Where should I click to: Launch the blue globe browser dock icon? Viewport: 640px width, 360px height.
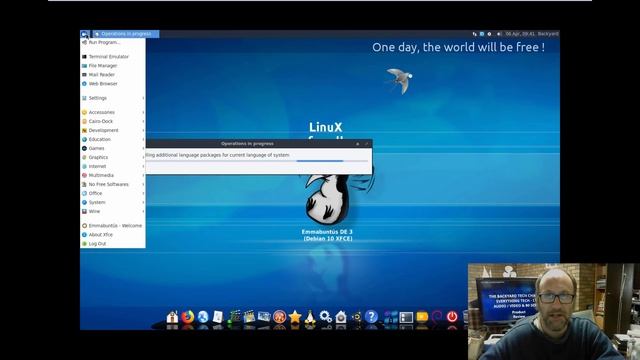(x=203, y=317)
